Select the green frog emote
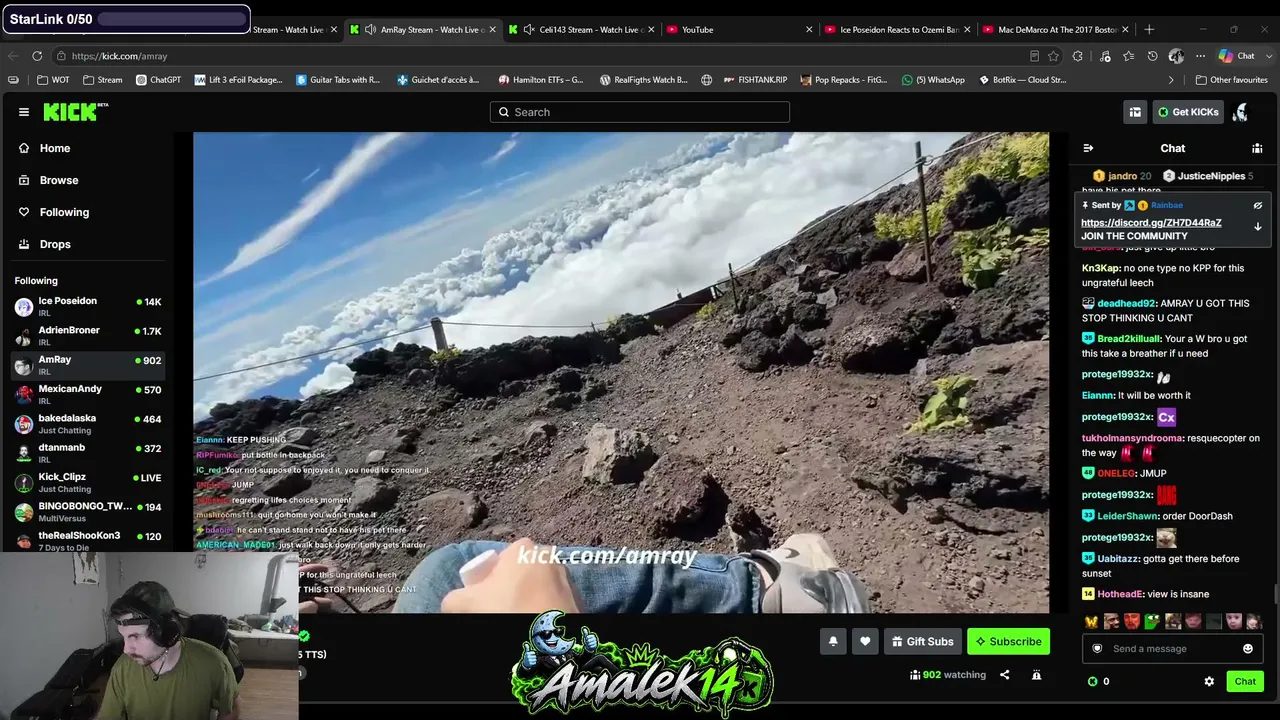 1152,622
